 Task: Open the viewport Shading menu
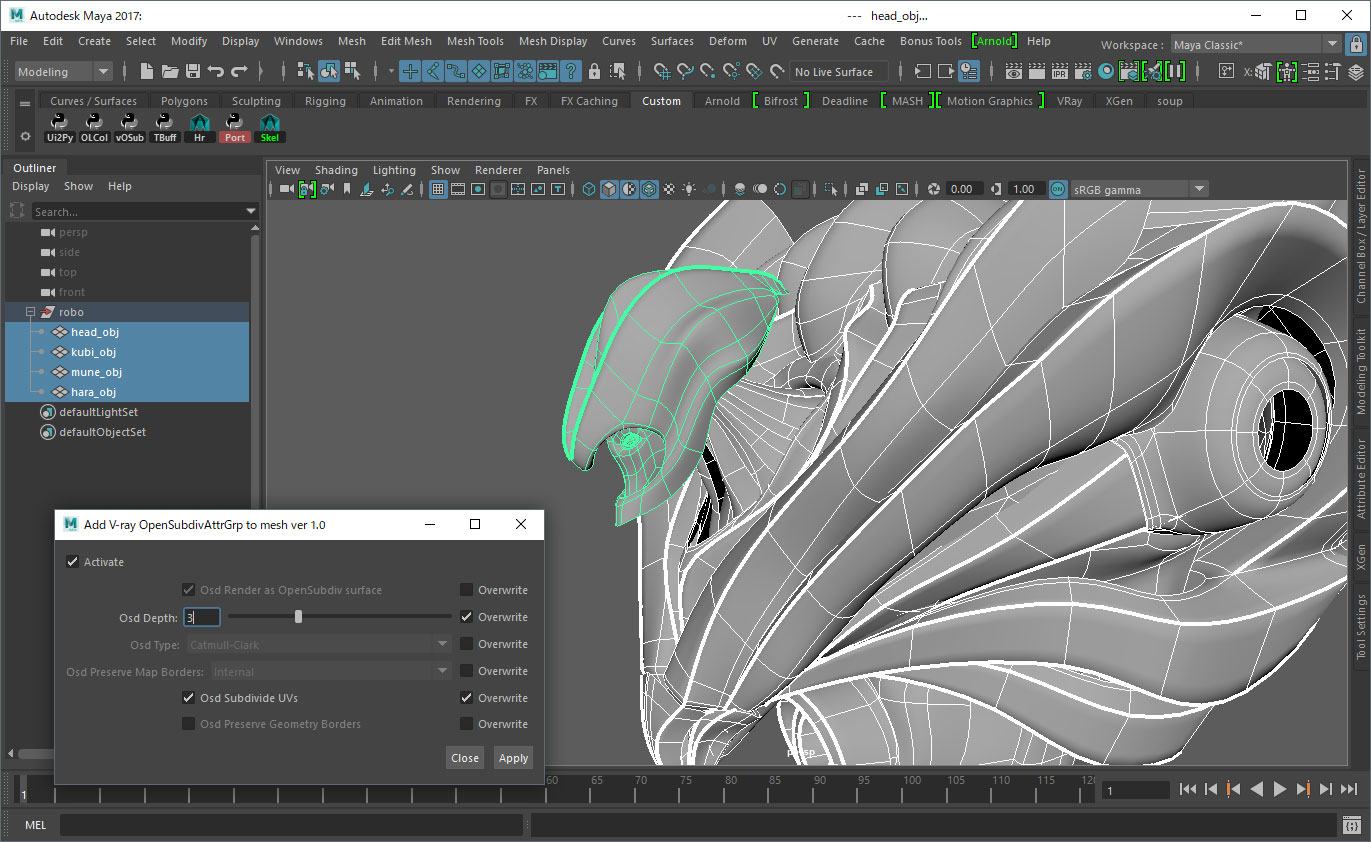point(336,170)
